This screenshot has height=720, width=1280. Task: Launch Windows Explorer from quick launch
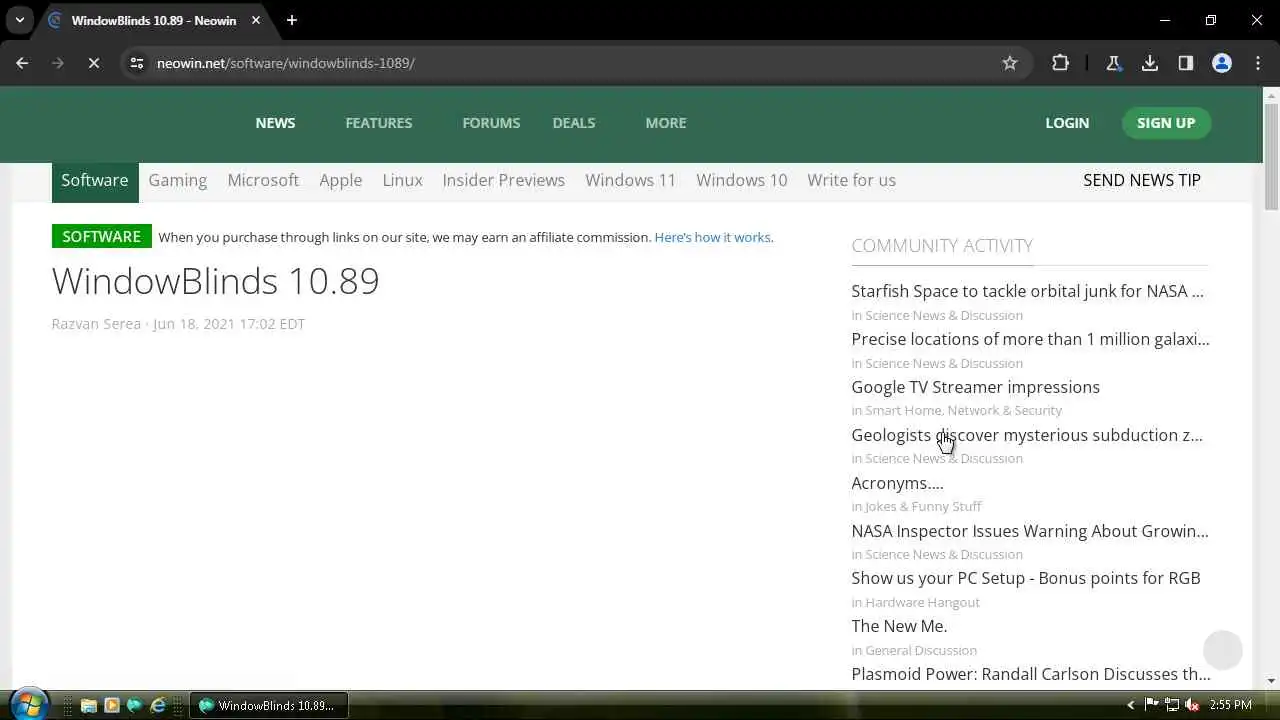coord(88,705)
